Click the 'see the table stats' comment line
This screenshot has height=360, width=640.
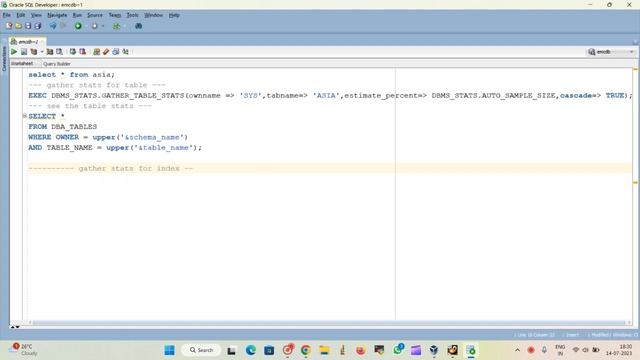90,106
